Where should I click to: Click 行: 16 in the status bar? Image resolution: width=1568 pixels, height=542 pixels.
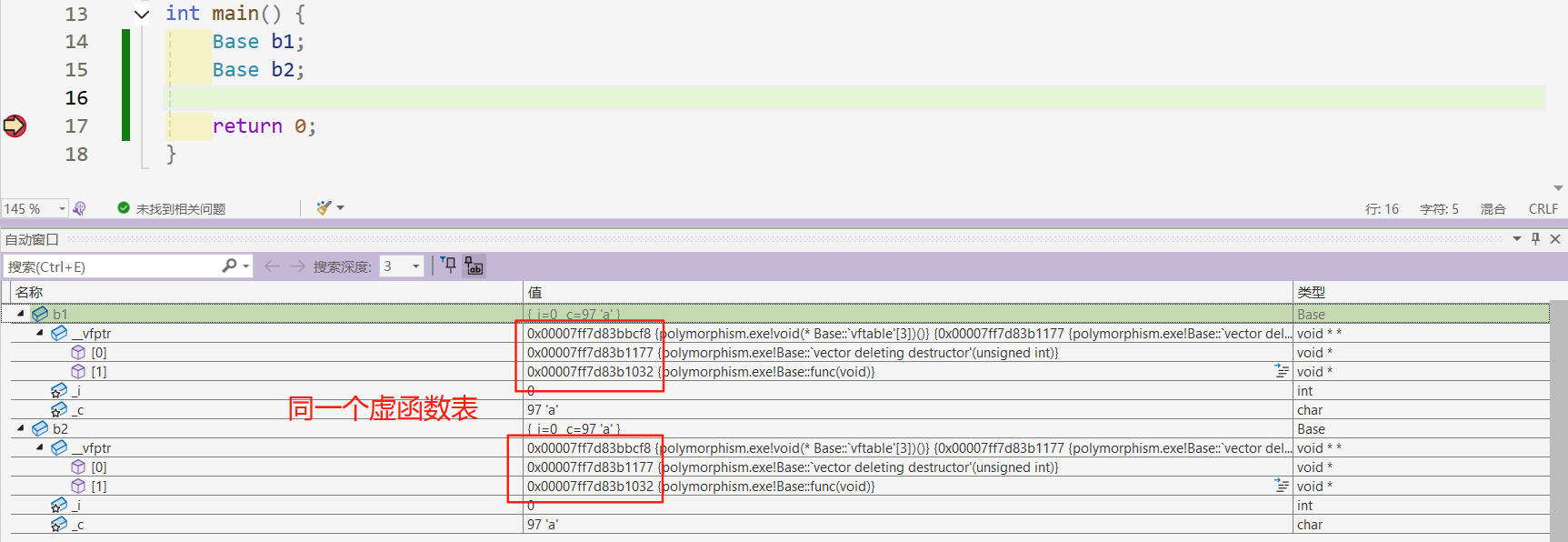tap(1382, 209)
